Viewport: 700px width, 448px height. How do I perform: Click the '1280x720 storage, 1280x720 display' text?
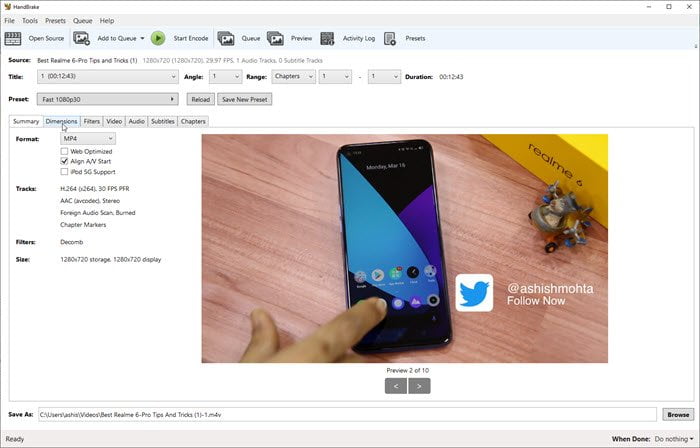coord(111,259)
